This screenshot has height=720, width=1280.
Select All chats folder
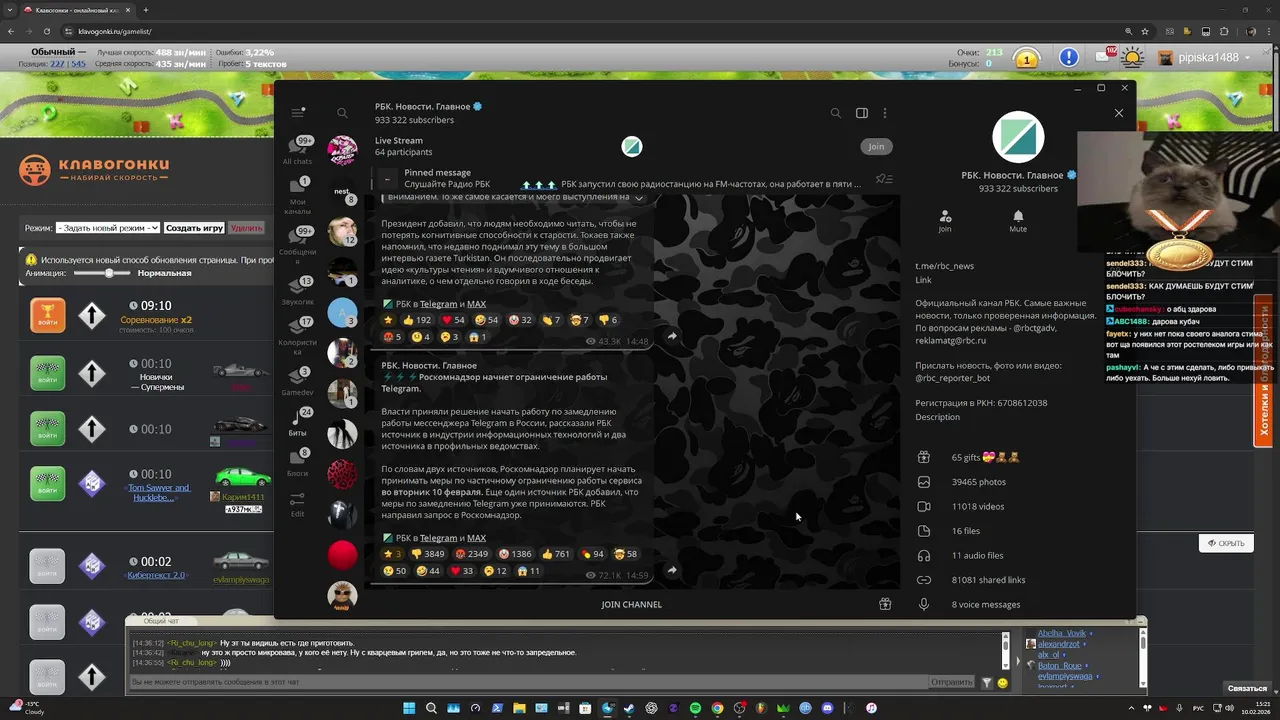(x=297, y=150)
